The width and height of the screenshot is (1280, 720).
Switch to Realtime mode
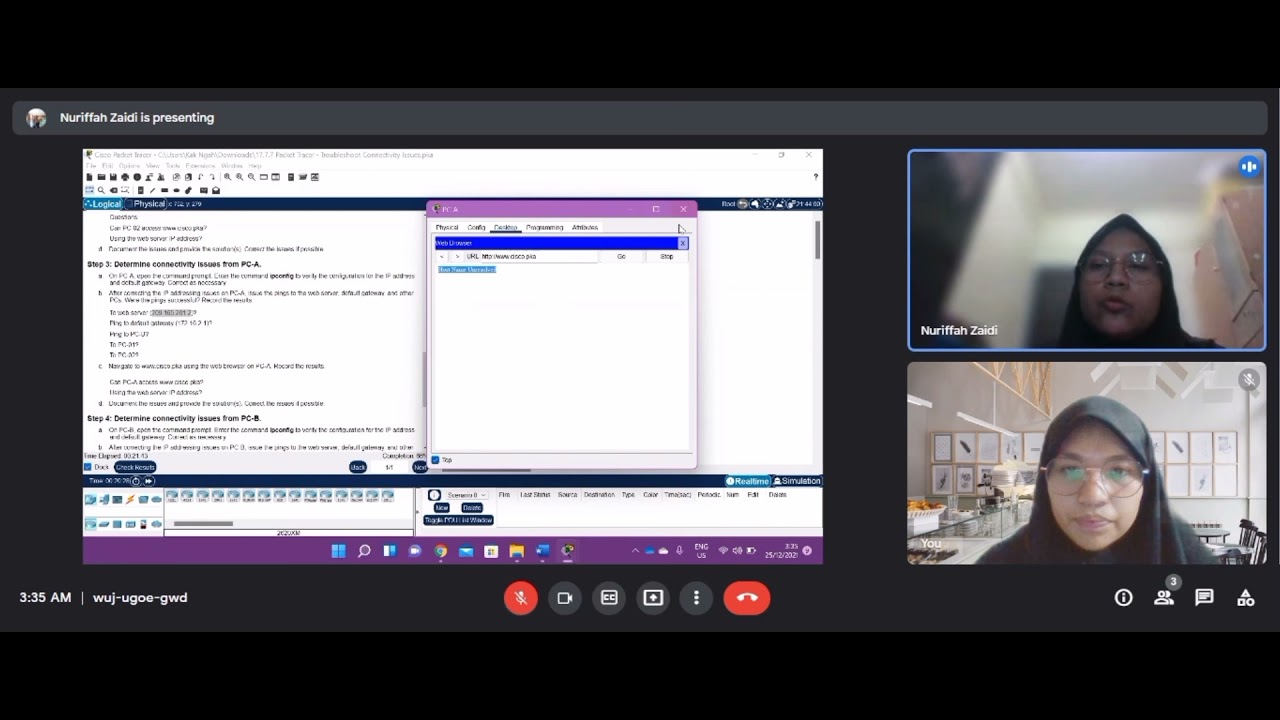(x=748, y=481)
